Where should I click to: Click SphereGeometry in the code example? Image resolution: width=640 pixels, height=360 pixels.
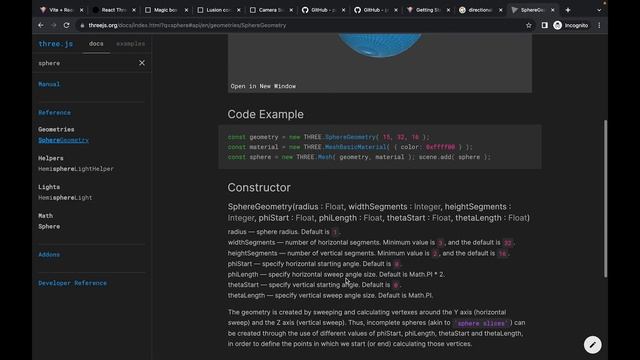(x=350, y=137)
